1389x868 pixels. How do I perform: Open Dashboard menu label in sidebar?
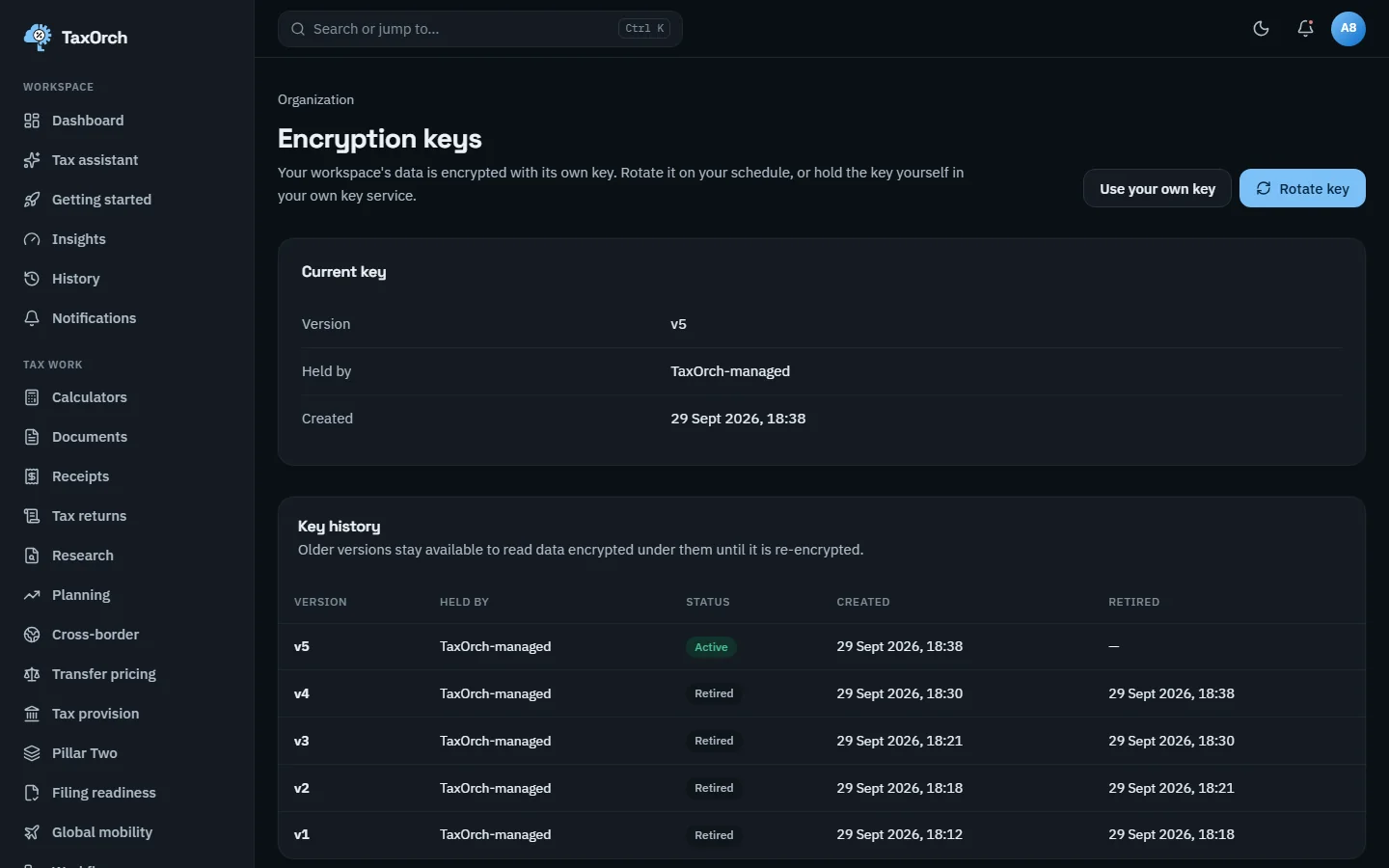(x=88, y=121)
